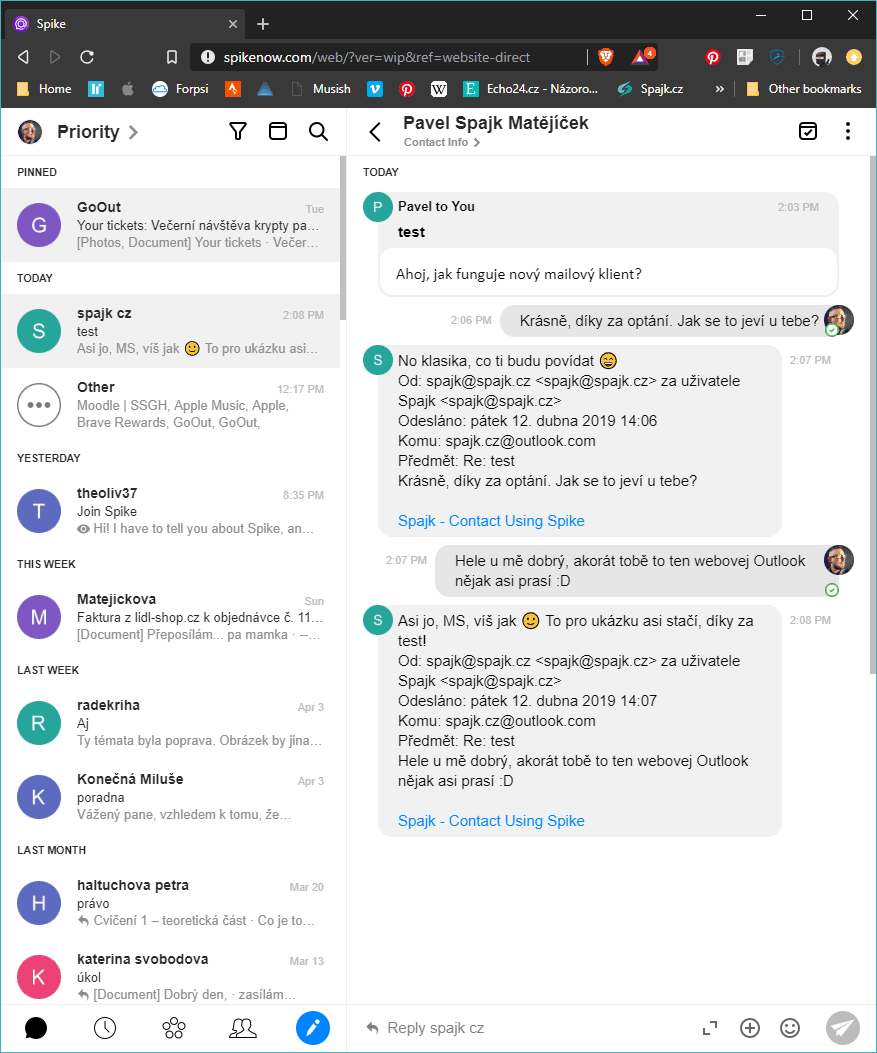Click the Spajk - Contact Using Spike link in the 2:08 PM message
Image resolution: width=877 pixels, height=1053 pixels.
point(491,821)
